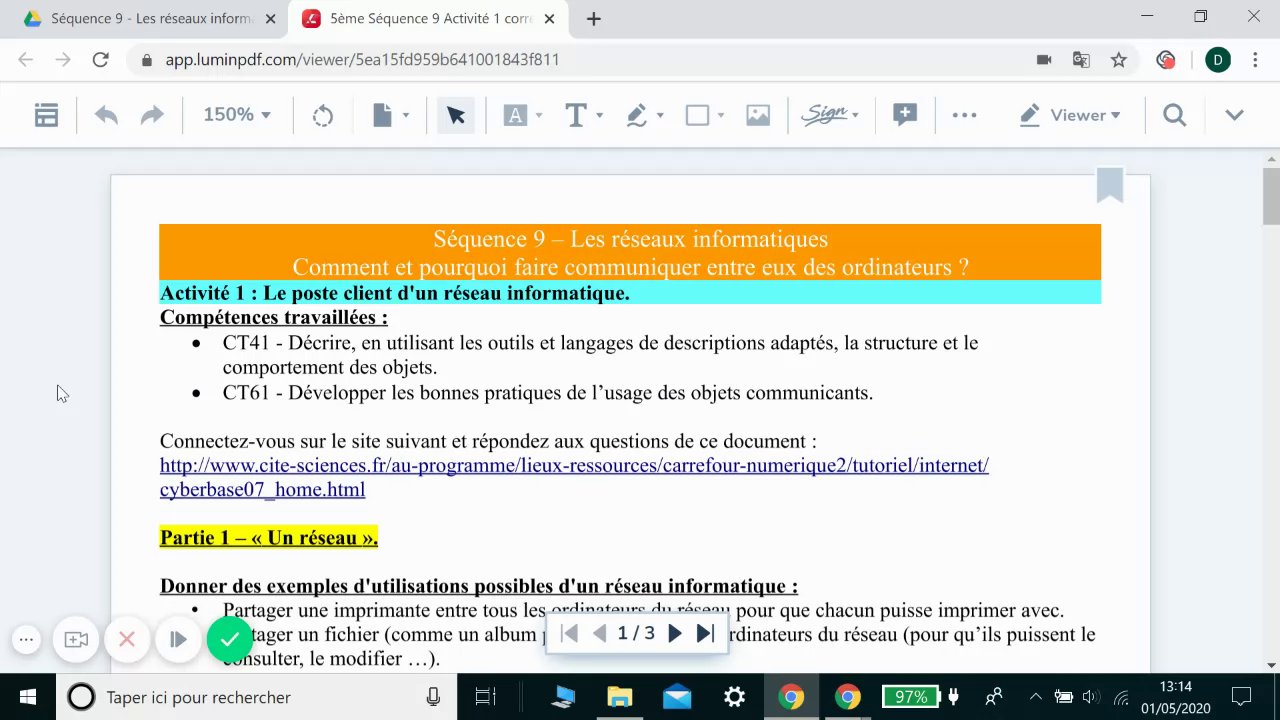Close the Séquence 9 Drive tab
The width and height of the screenshot is (1280, 720).
coord(269,19)
